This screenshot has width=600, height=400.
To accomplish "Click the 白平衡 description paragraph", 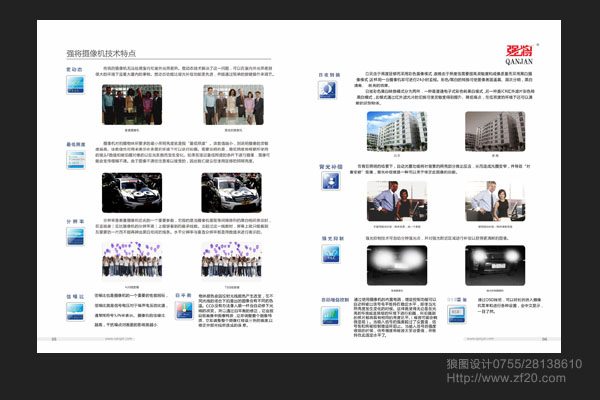I will (x=236, y=310).
